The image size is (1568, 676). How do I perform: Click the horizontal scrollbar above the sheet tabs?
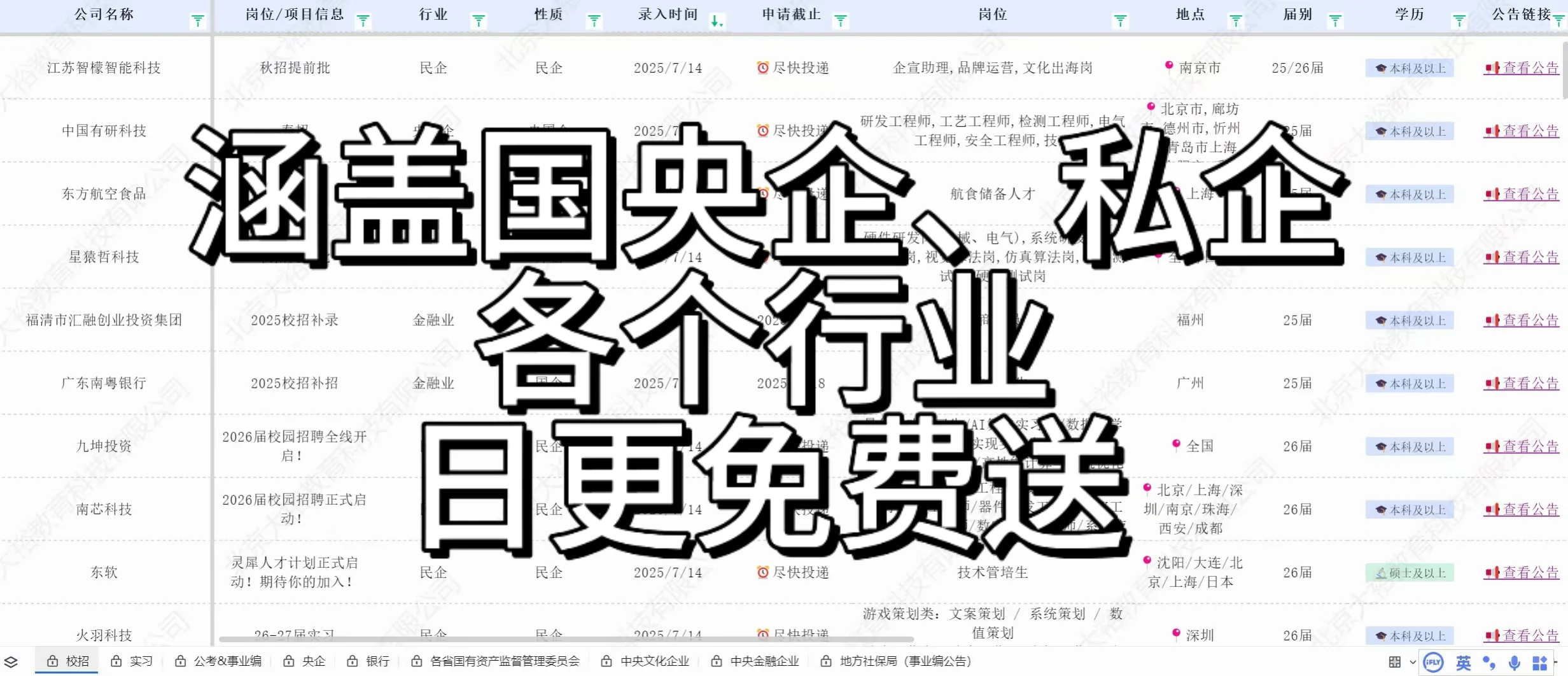(566, 638)
